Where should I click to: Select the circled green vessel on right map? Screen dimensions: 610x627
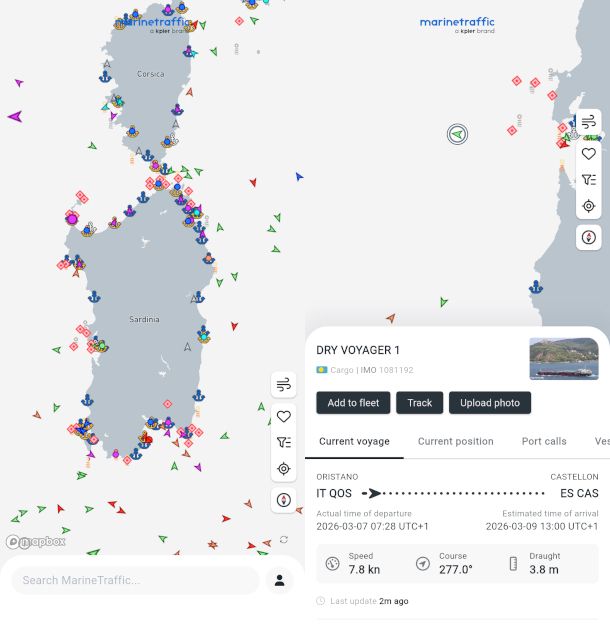(x=457, y=134)
